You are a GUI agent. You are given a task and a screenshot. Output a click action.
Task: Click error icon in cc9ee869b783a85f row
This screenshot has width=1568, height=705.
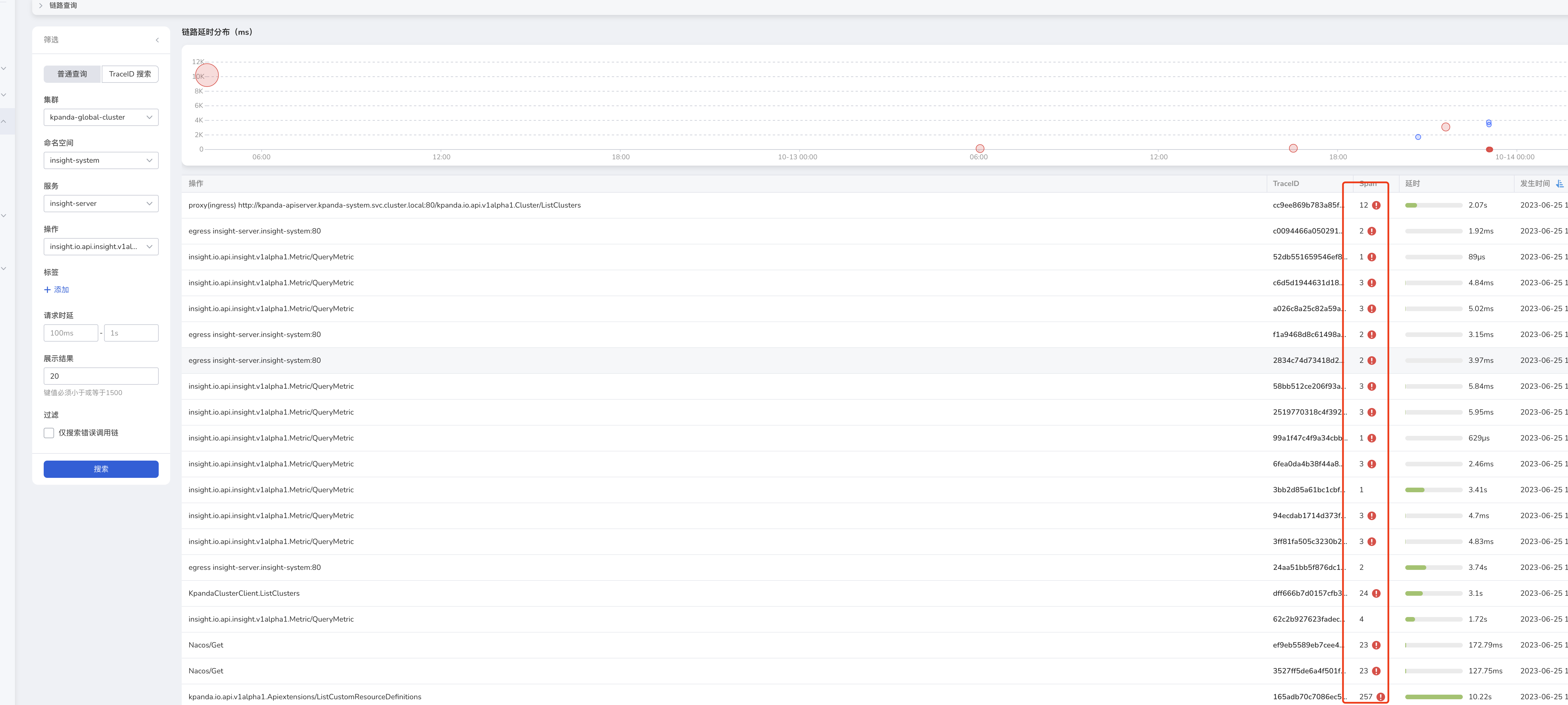pyautogui.click(x=1376, y=205)
